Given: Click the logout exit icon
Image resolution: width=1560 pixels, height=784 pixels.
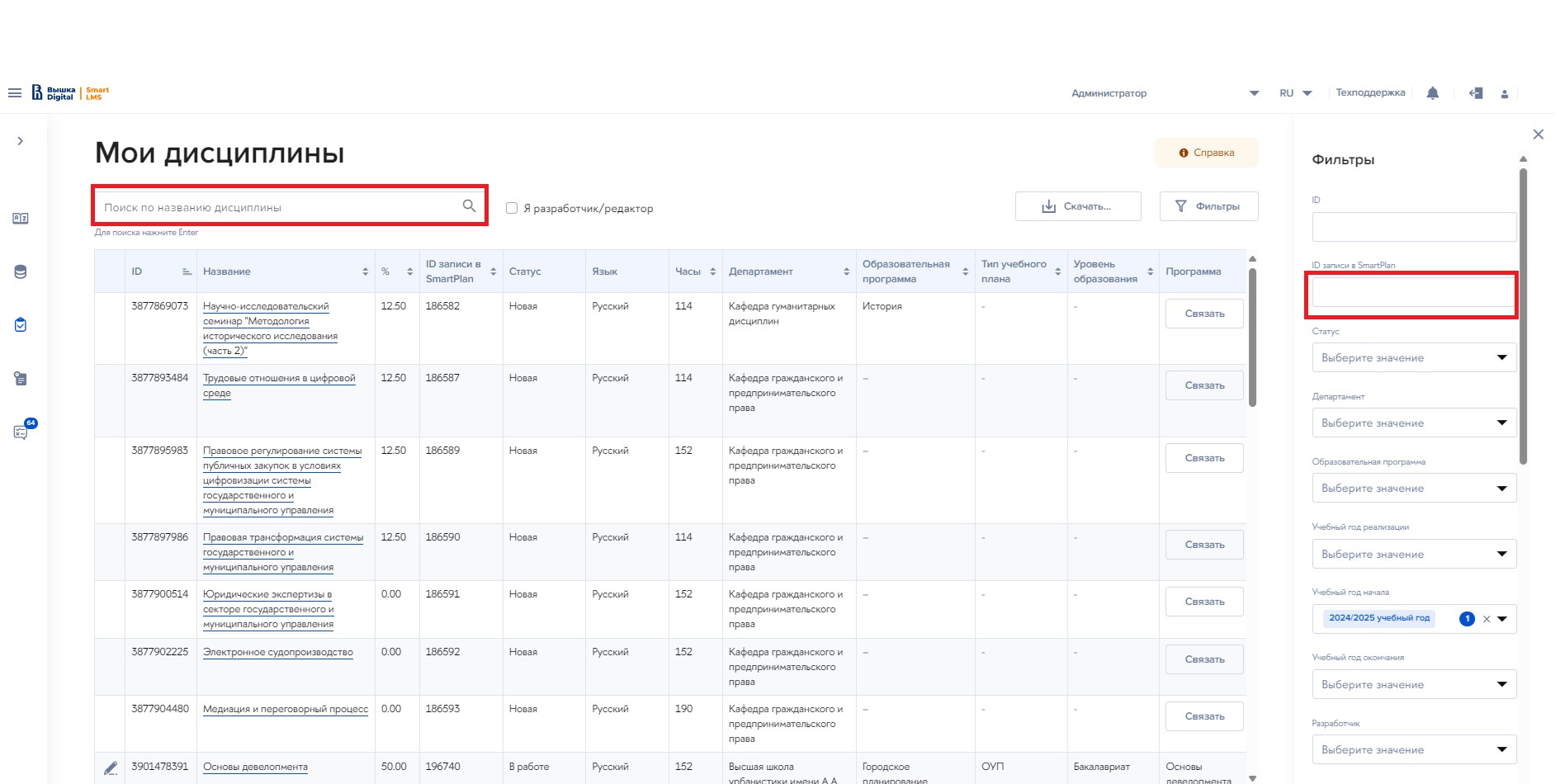Looking at the screenshot, I should pos(1476,93).
